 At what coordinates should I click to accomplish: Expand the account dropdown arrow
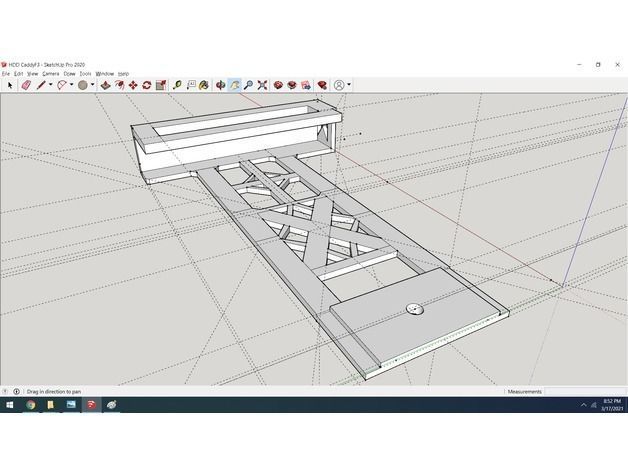point(349,85)
